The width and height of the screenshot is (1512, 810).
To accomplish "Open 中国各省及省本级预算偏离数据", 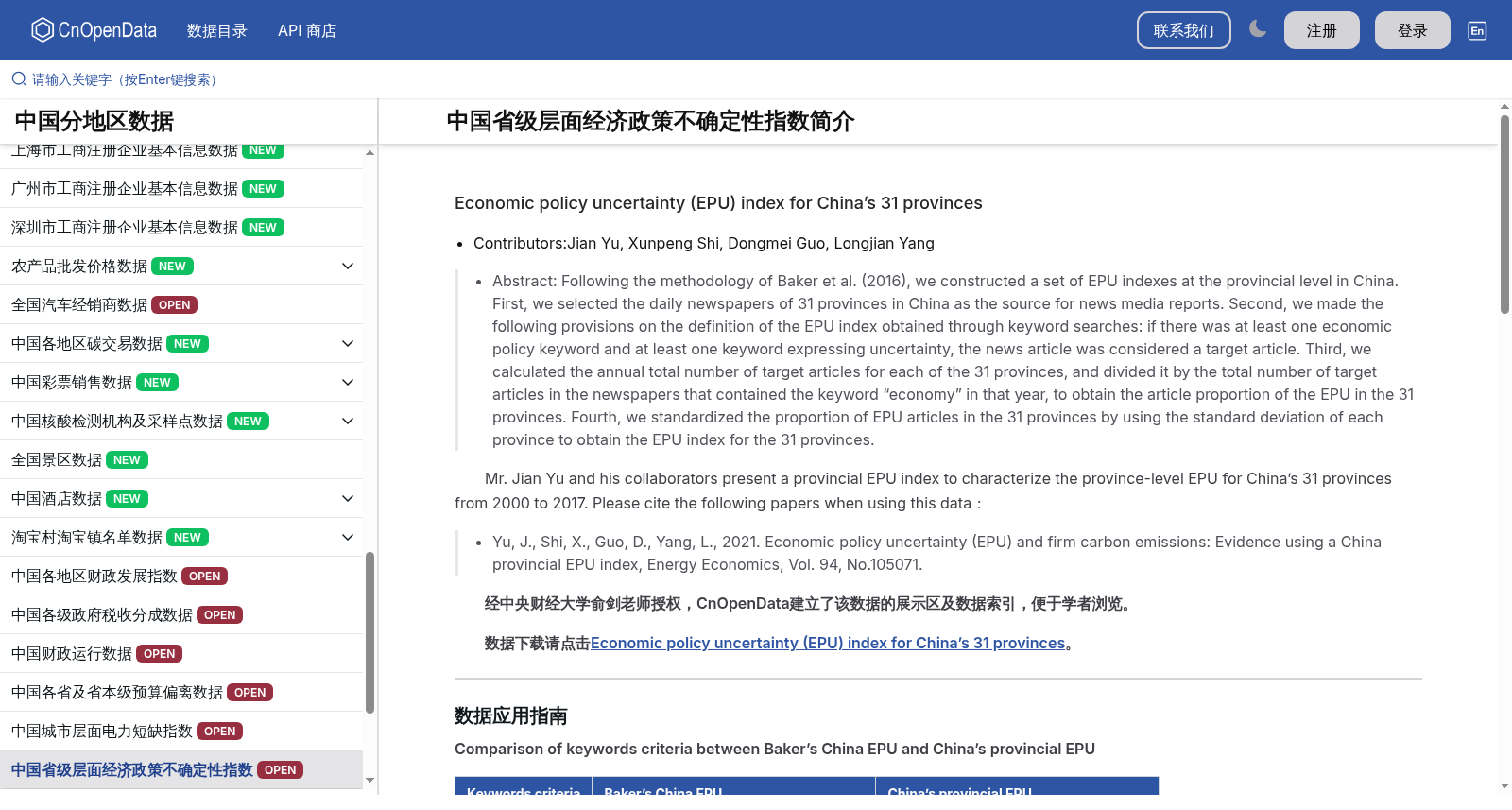I will click(x=117, y=693).
